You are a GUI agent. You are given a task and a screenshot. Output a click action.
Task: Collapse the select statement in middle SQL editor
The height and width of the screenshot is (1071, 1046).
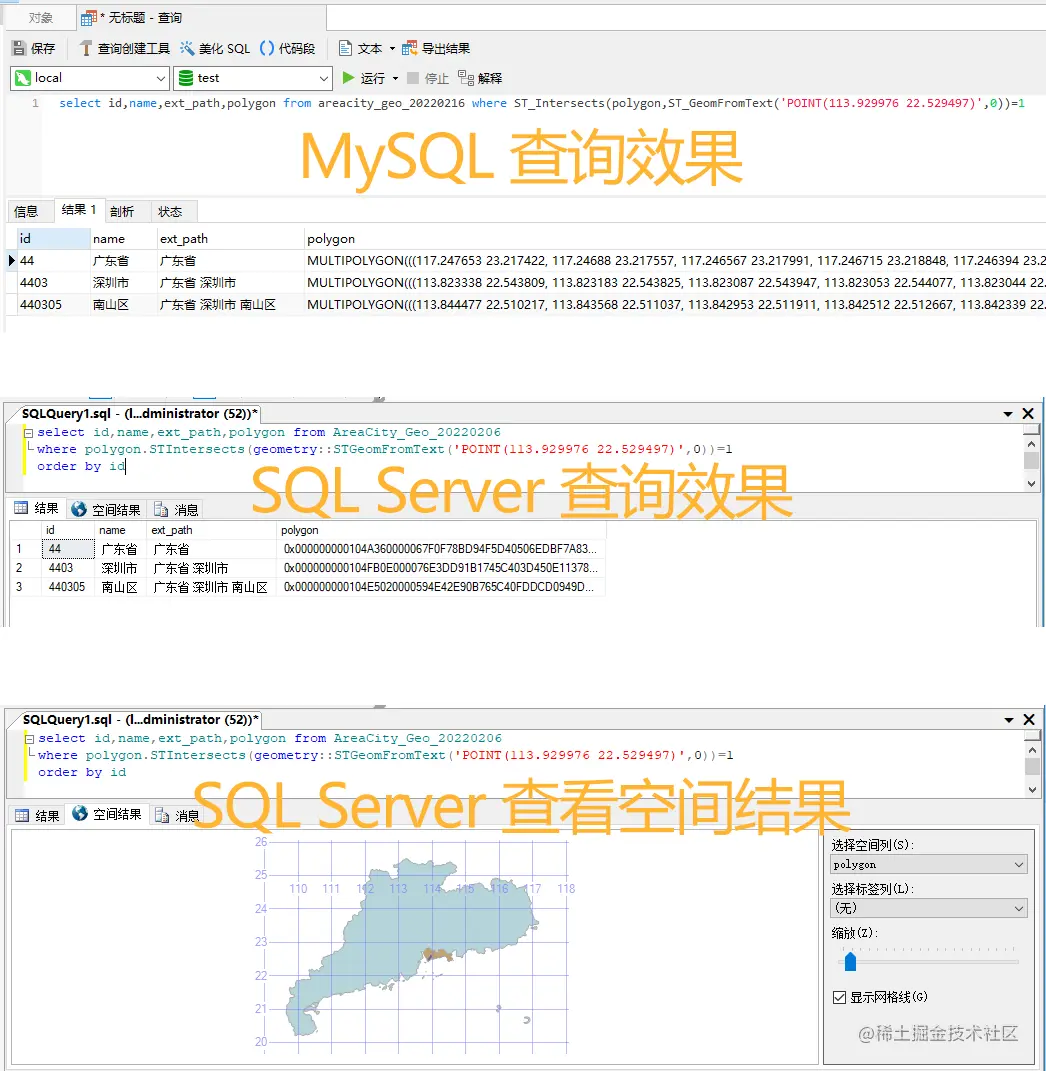click(28, 433)
